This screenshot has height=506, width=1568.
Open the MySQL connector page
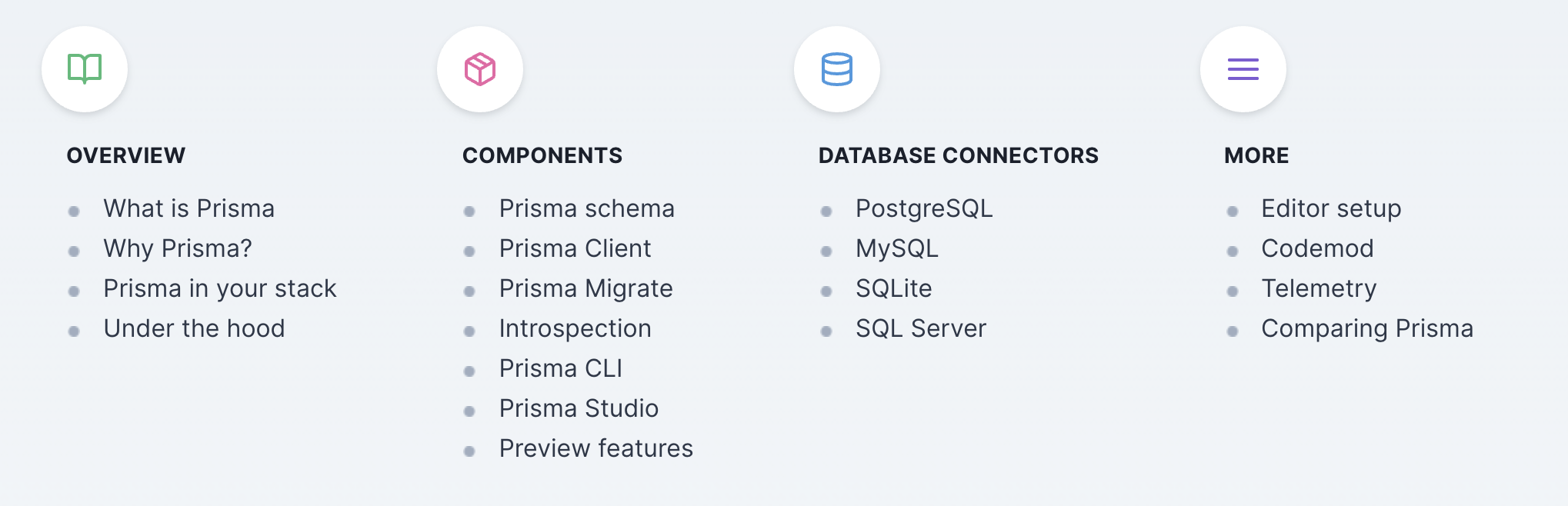pos(897,248)
